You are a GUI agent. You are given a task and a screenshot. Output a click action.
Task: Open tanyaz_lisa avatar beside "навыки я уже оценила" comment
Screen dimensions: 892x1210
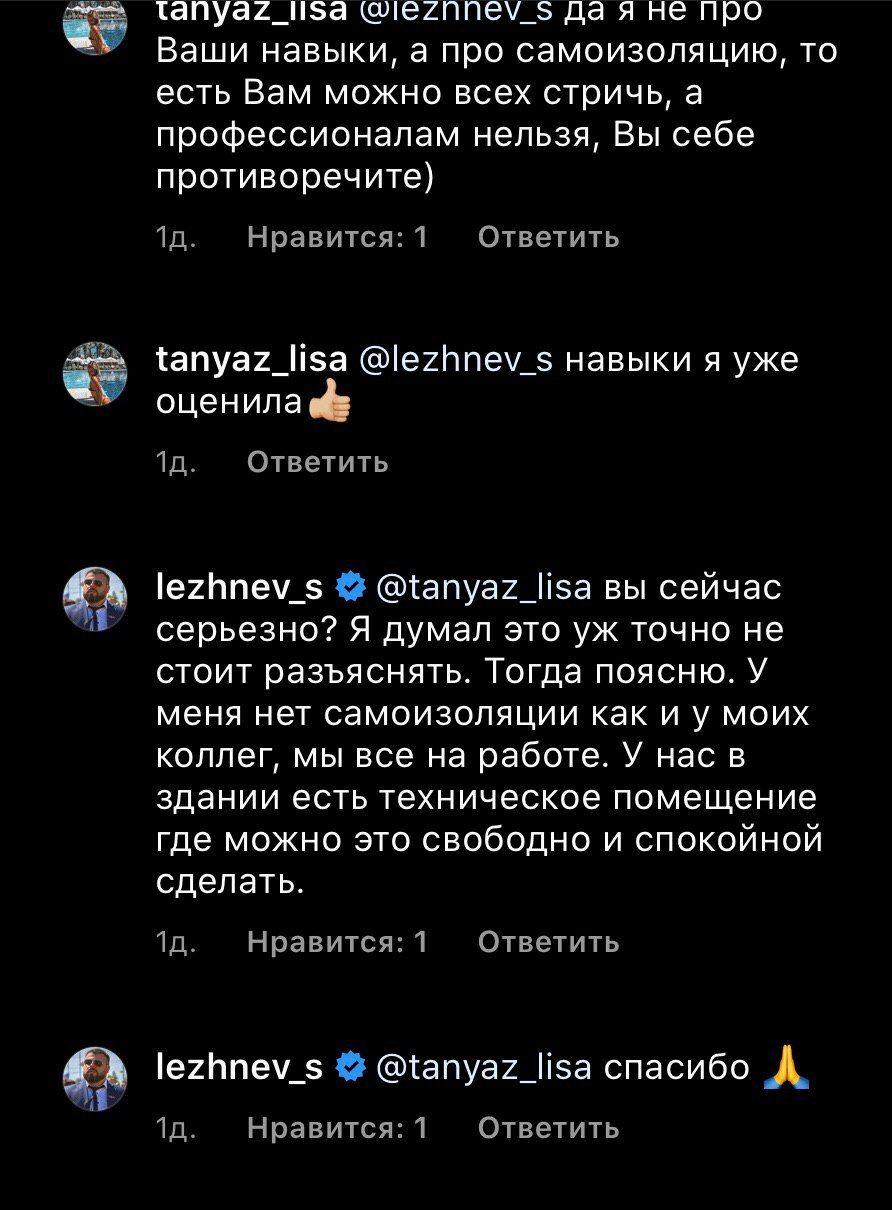(x=96, y=374)
